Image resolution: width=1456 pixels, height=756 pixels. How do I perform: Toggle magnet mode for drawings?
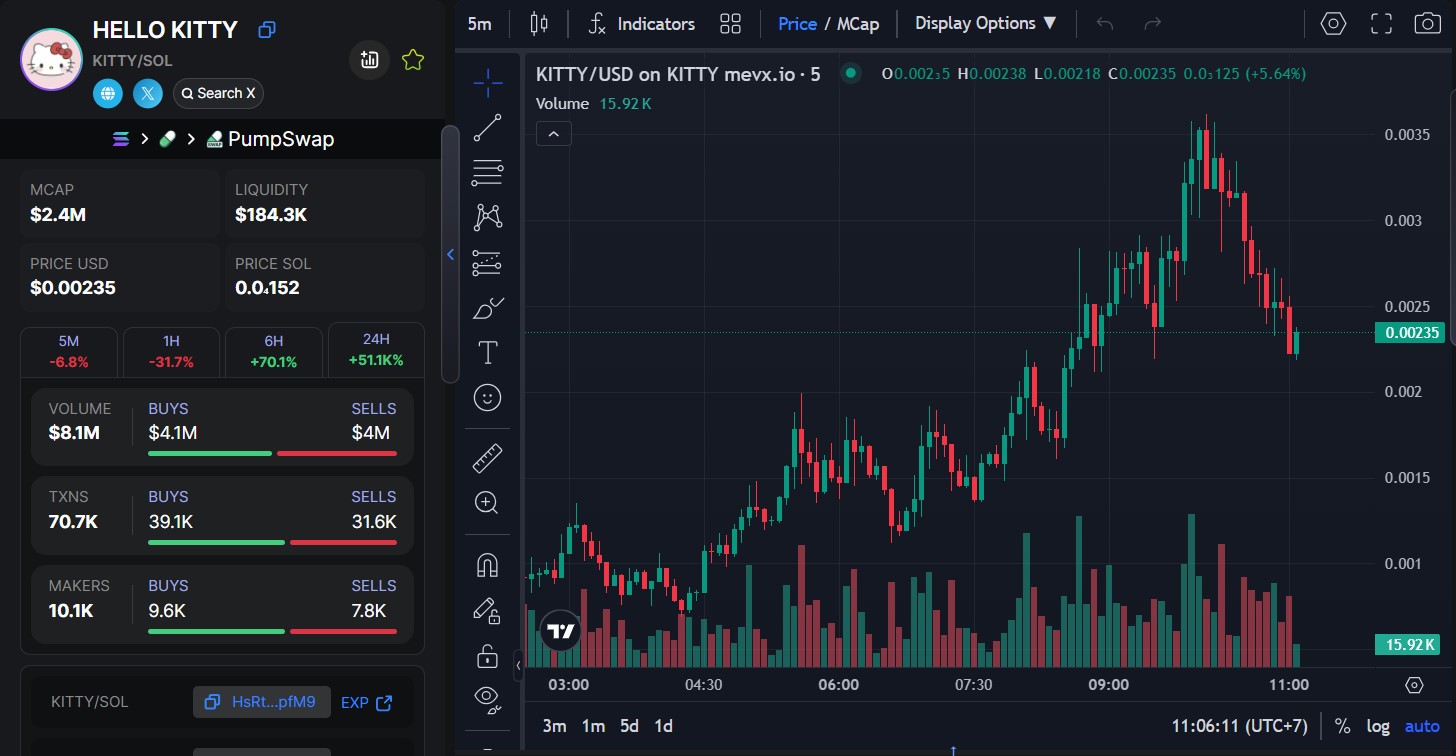tap(487, 566)
